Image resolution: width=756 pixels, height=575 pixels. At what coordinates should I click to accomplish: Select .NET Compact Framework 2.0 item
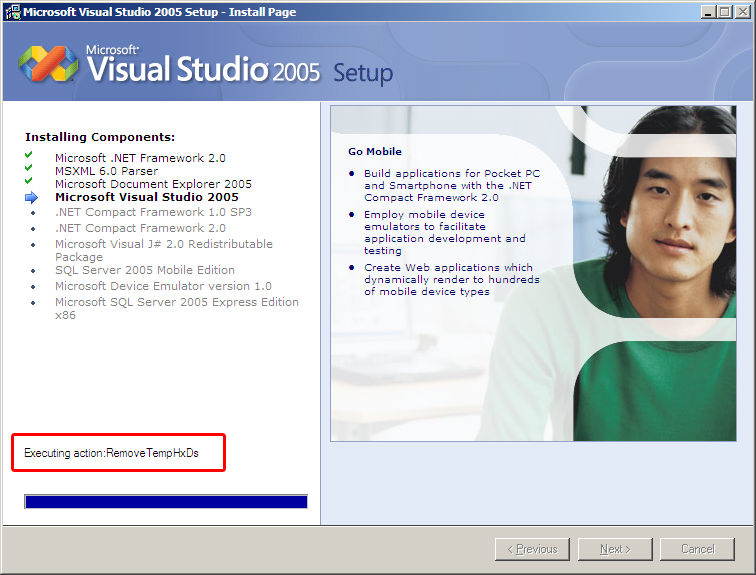coord(140,228)
